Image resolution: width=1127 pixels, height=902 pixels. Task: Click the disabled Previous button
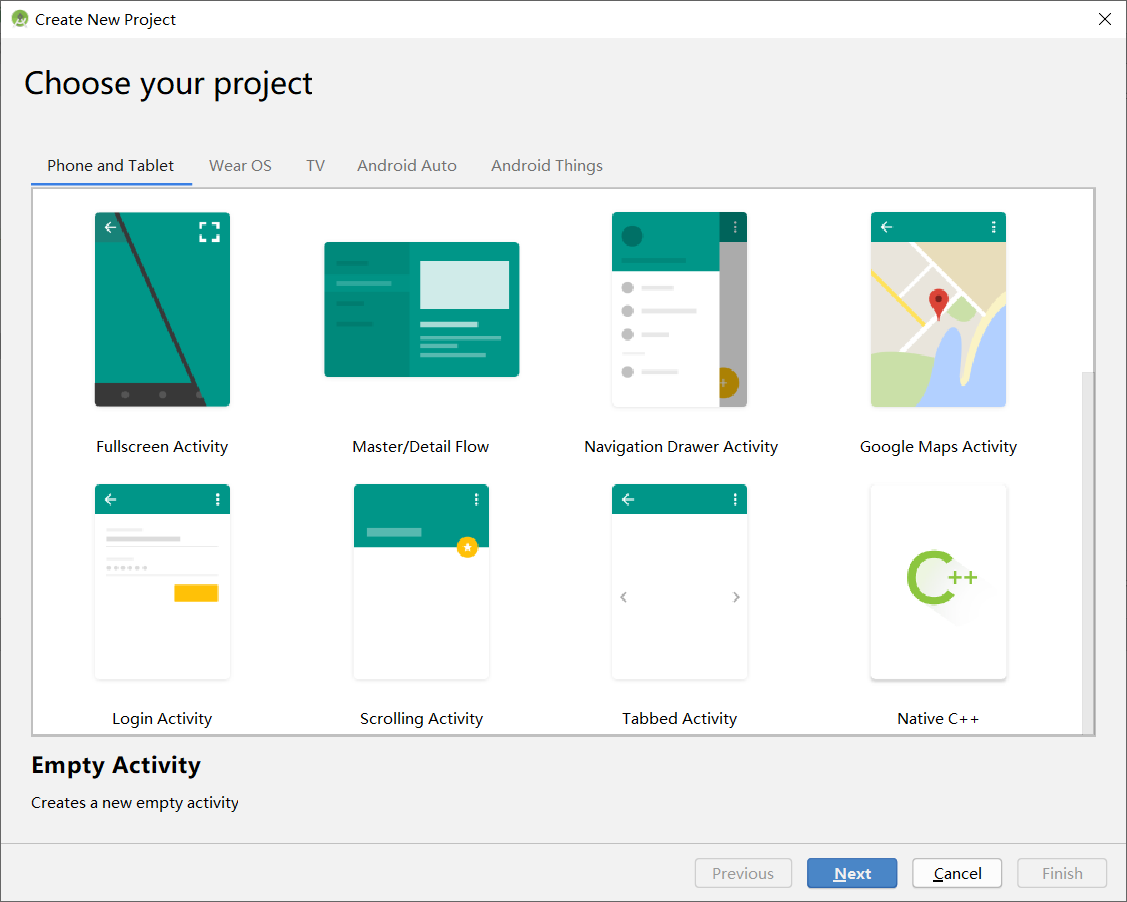pos(743,873)
